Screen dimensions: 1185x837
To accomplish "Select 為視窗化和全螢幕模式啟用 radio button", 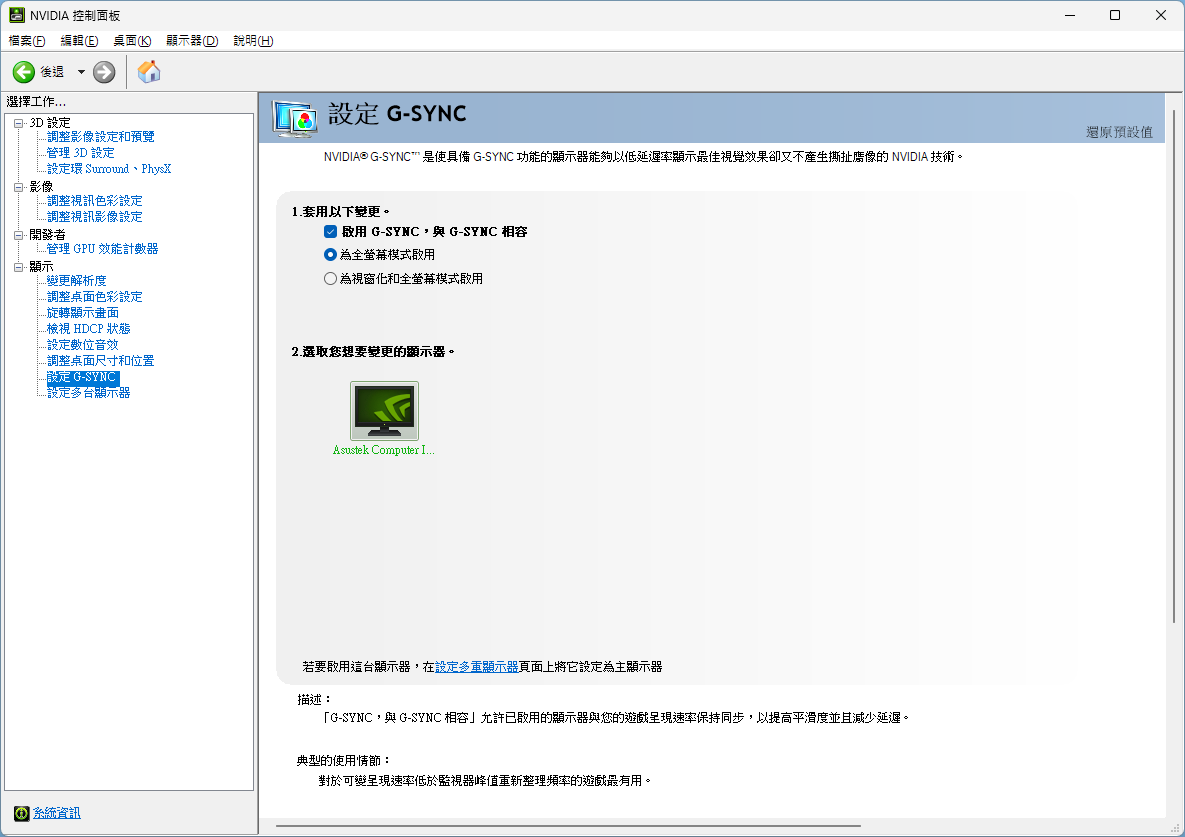I will click(330, 279).
